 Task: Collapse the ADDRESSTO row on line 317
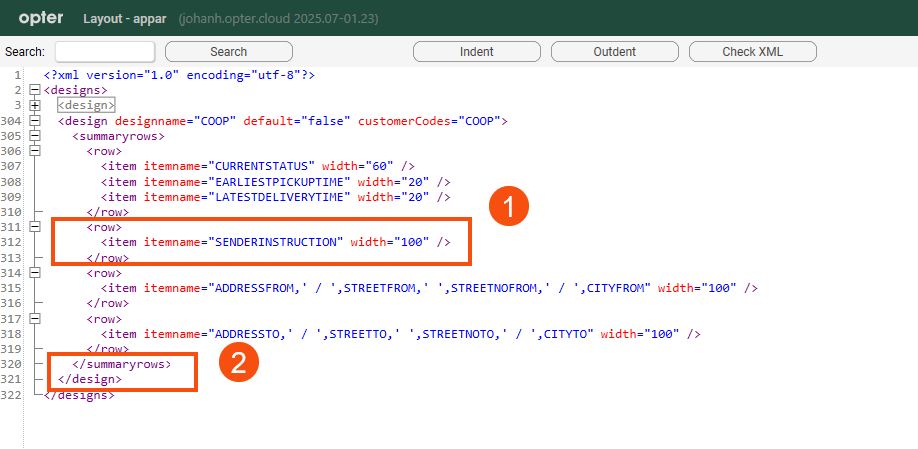click(35, 319)
